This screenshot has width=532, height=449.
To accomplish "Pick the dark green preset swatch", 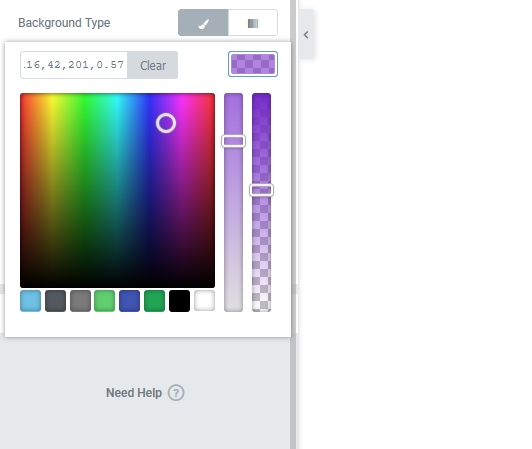I will 155,301.
